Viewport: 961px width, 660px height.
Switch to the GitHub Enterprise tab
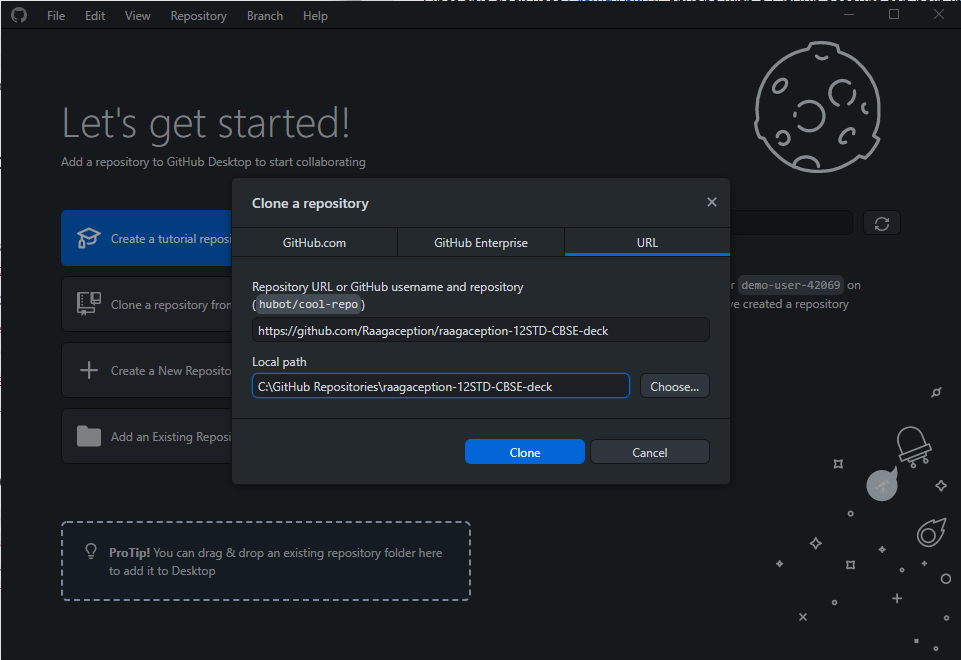tap(481, 243)
